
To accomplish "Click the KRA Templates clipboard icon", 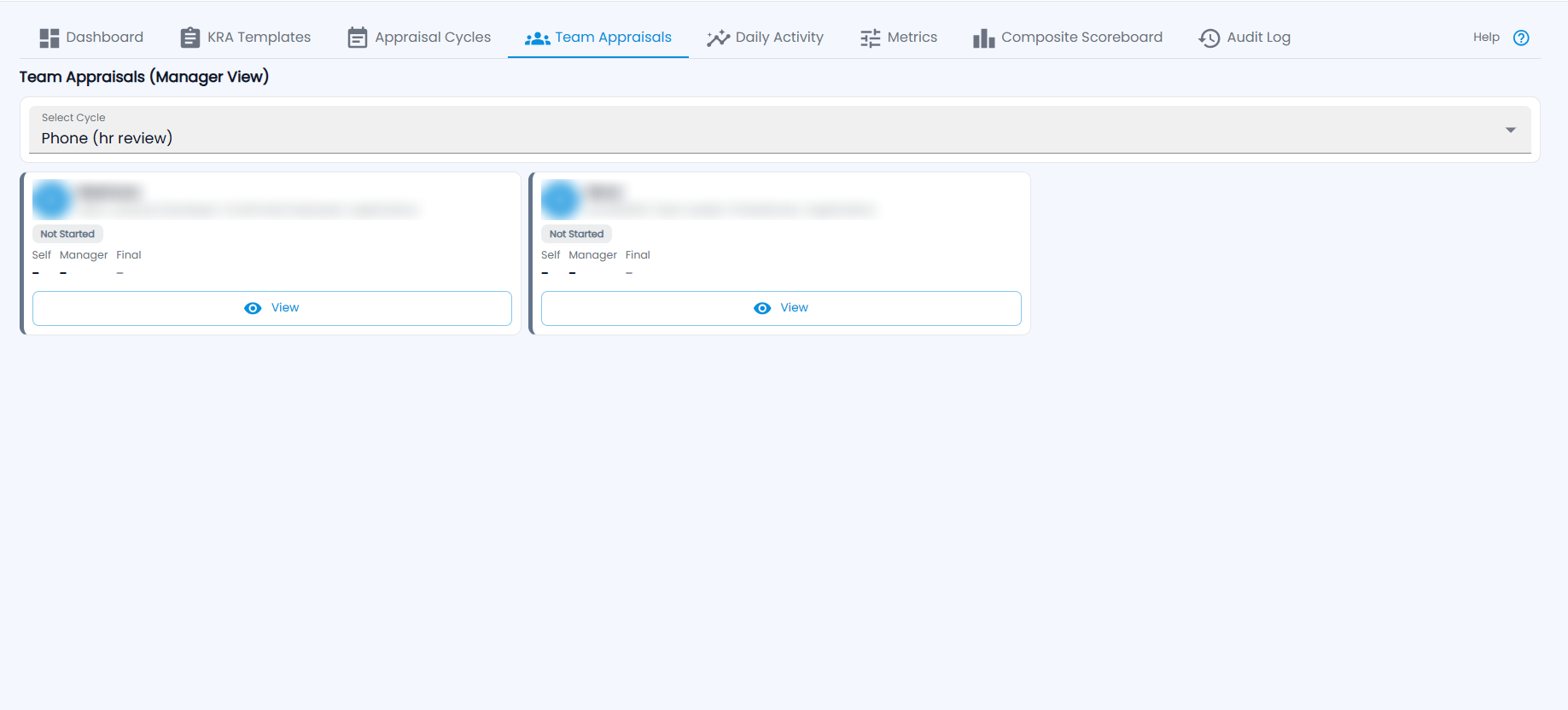I will (190, 38).
